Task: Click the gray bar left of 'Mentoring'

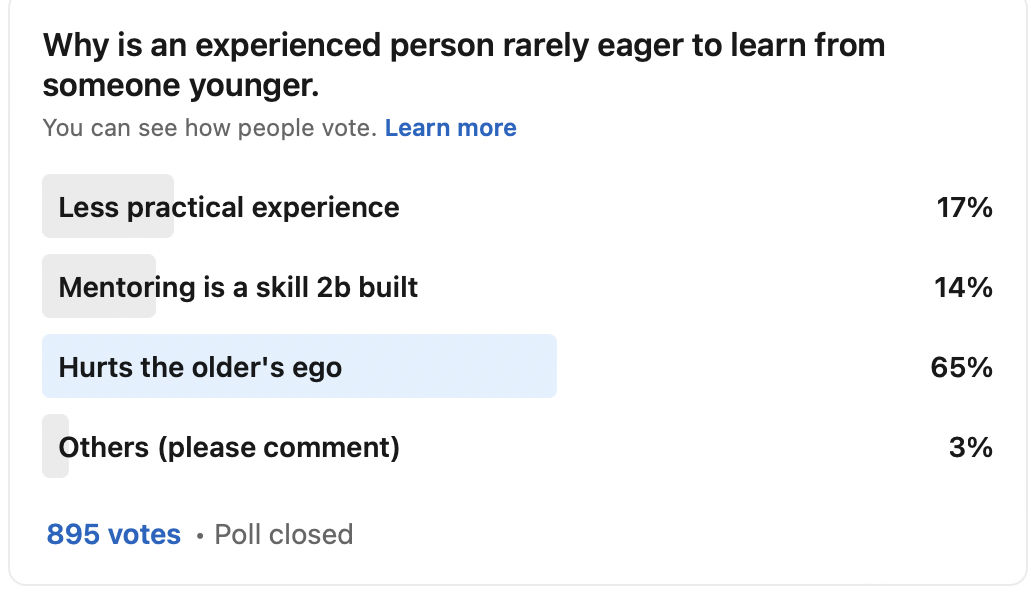Action: tap(50, 288)
